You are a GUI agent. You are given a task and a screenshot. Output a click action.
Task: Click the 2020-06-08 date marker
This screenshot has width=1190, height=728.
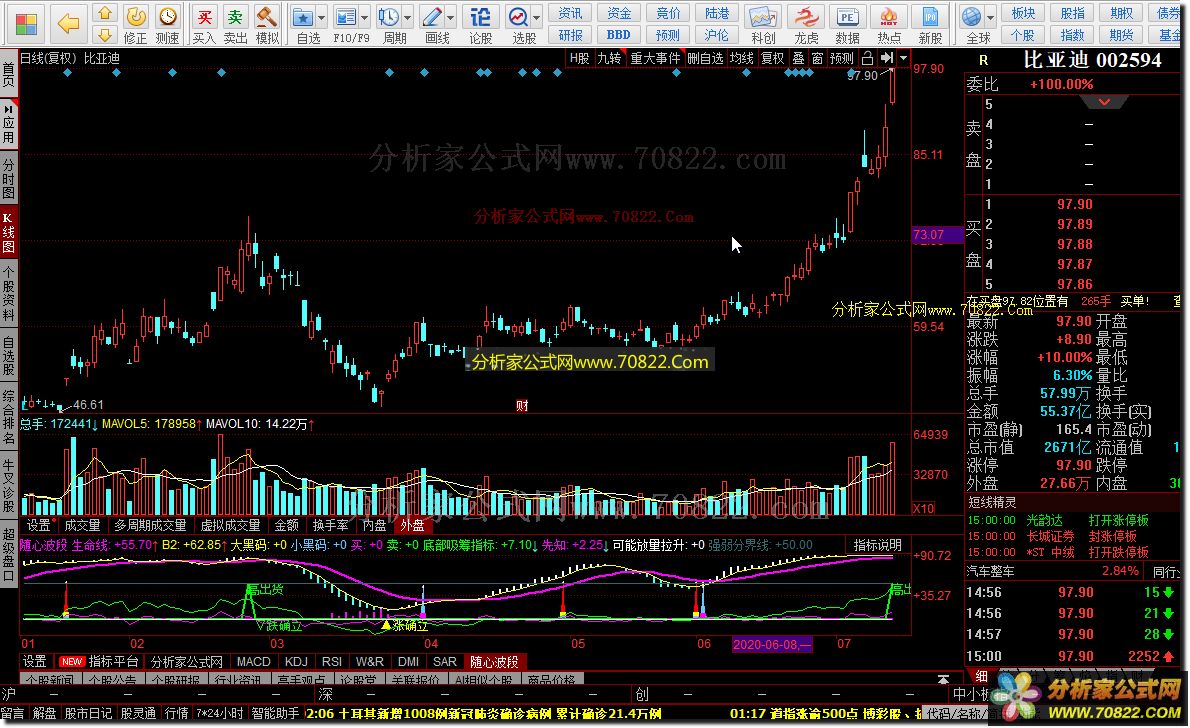(772, 644)
